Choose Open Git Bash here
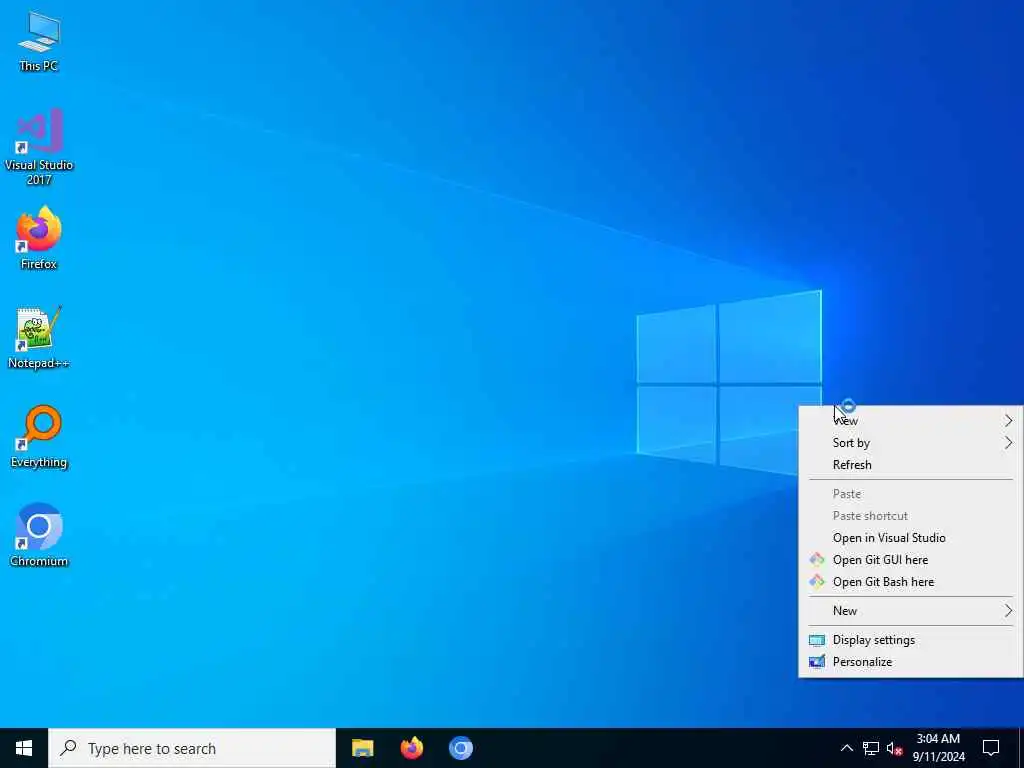1024x768 pixels. (910, 582)
